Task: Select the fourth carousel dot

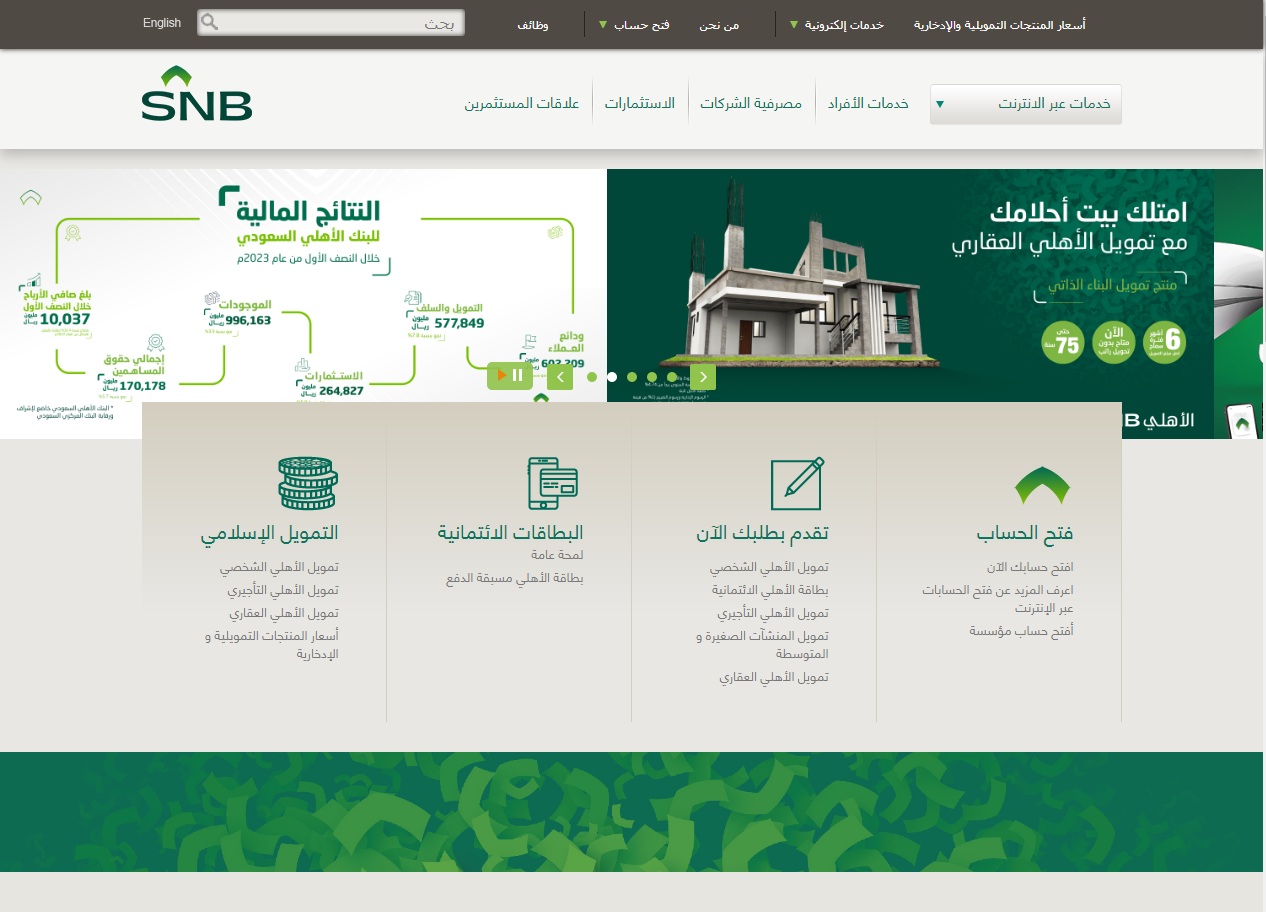Action: (652, 377)
